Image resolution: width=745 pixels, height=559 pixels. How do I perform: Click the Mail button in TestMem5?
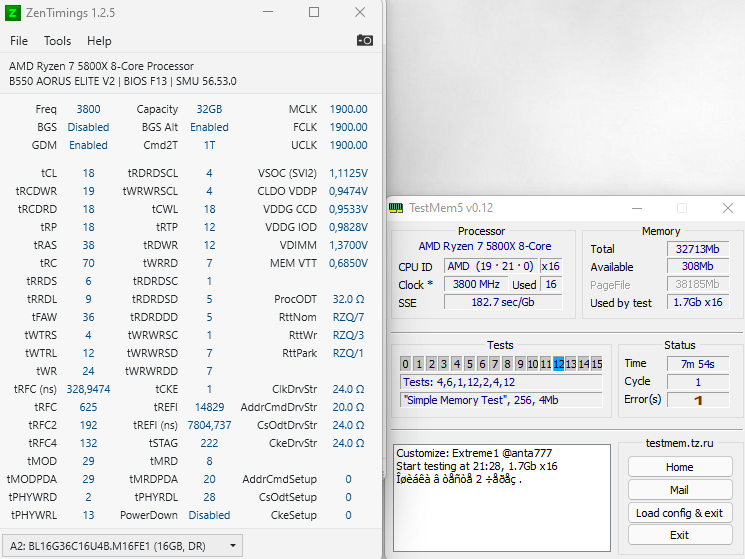(680, 490)
